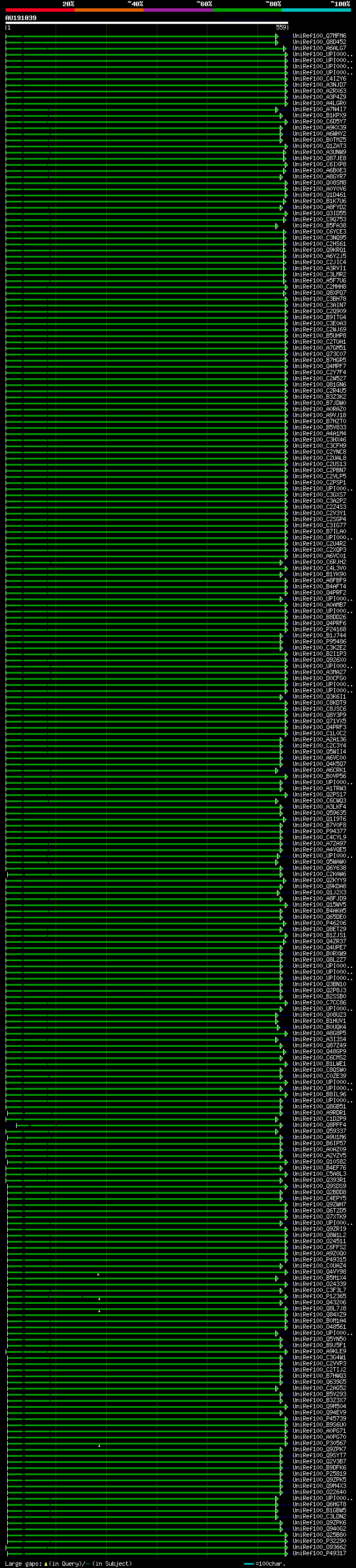
Task: Select the UniRef100_A3P4Z9 label
Action: [319, 97]
